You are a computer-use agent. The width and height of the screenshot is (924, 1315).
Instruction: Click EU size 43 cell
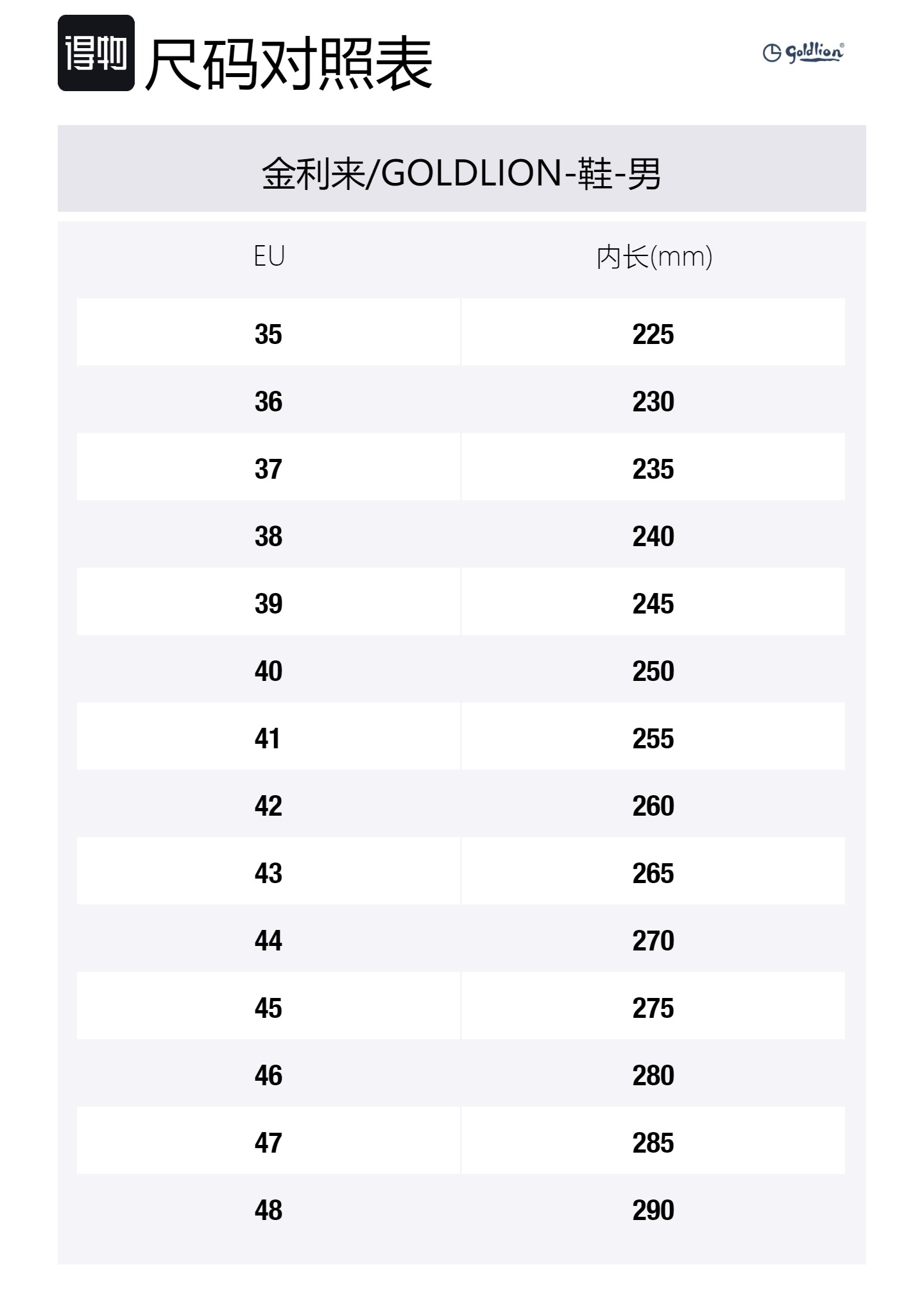point(268,873)
